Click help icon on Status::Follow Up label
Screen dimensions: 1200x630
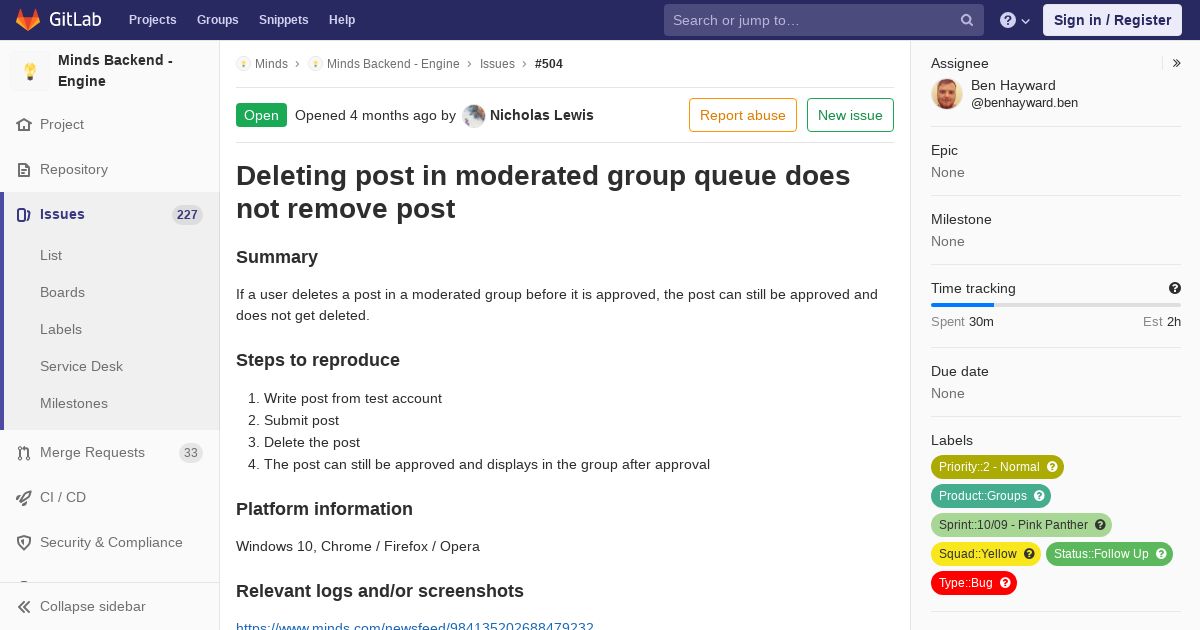(x=1161, y=554)
